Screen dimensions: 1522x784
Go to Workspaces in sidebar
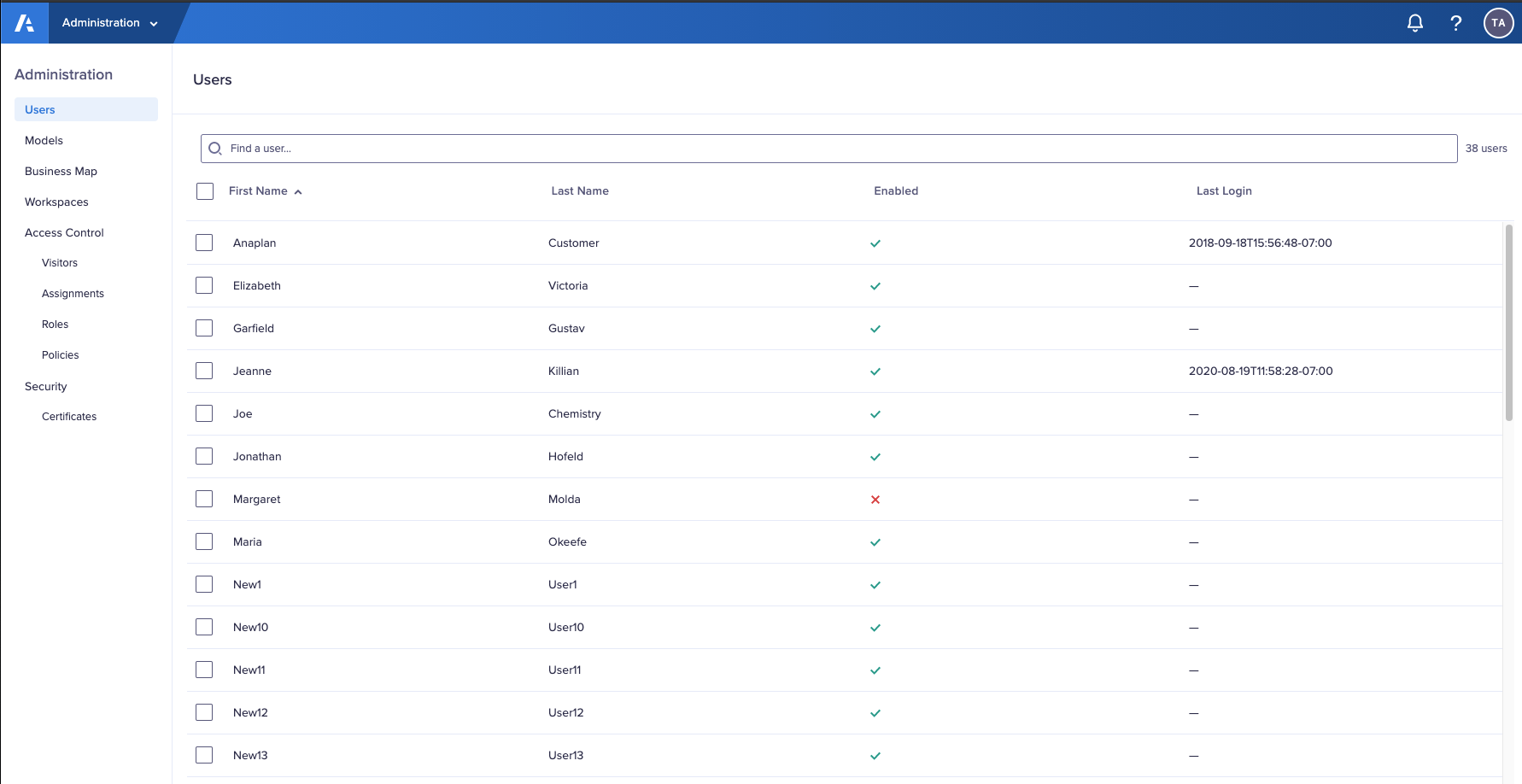click(56, 202)
